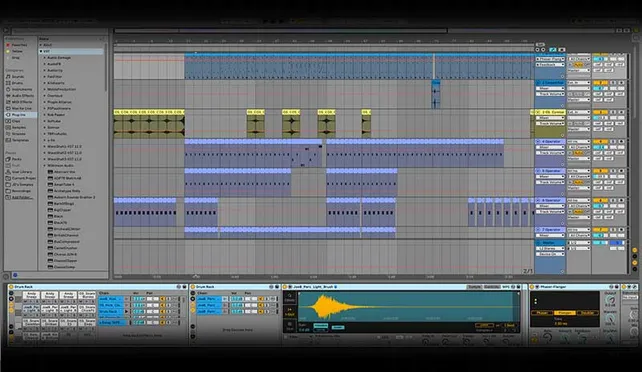Select the Yellow collection
Screen dimensions: 642x372
(x=17, y=51)
